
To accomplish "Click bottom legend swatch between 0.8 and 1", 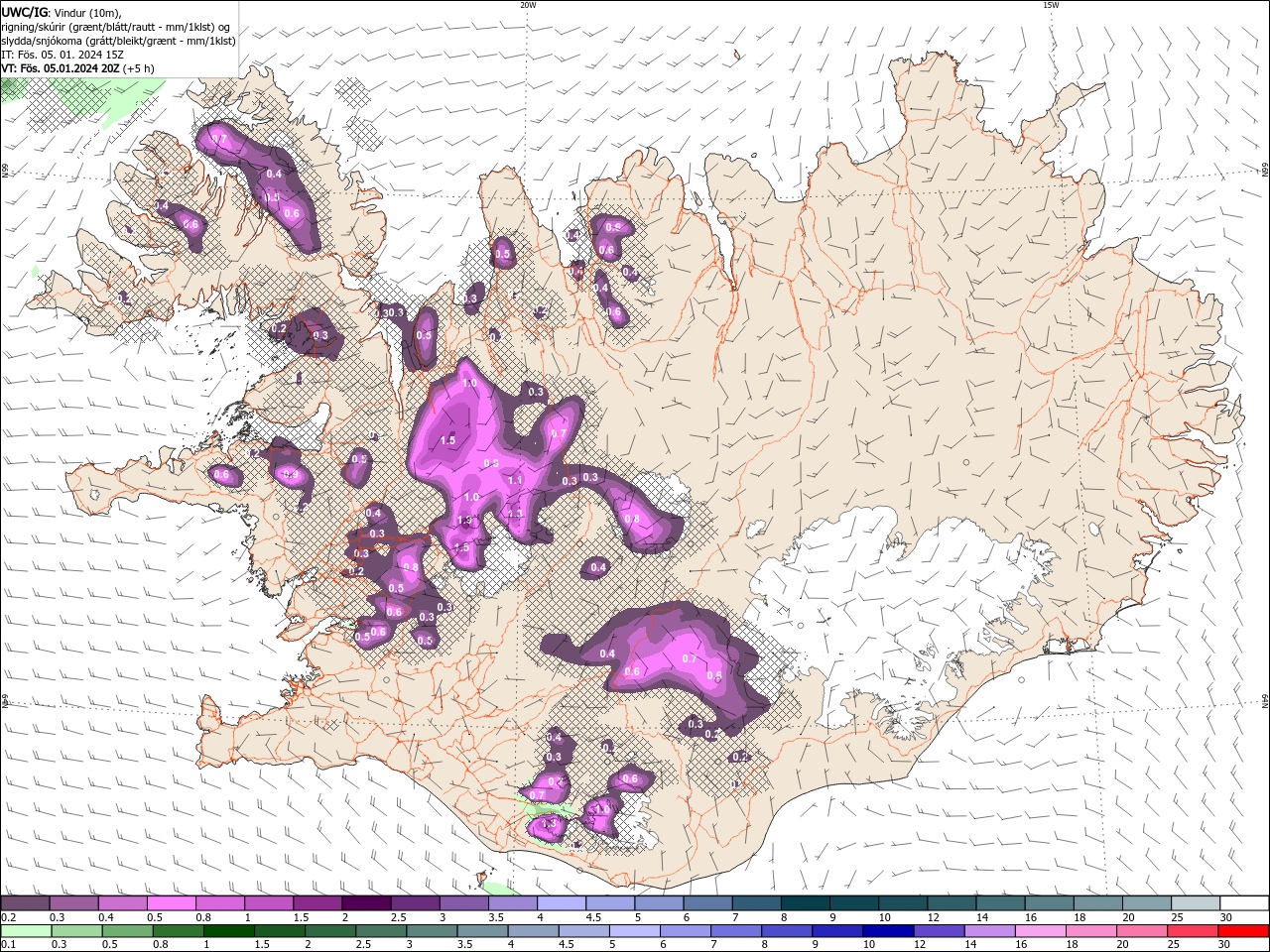I will pos(179,931).
